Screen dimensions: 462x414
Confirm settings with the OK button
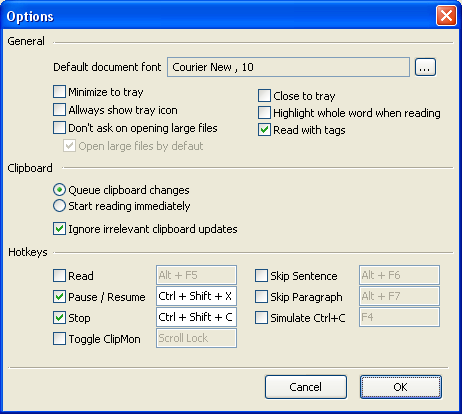click(401, 387)
